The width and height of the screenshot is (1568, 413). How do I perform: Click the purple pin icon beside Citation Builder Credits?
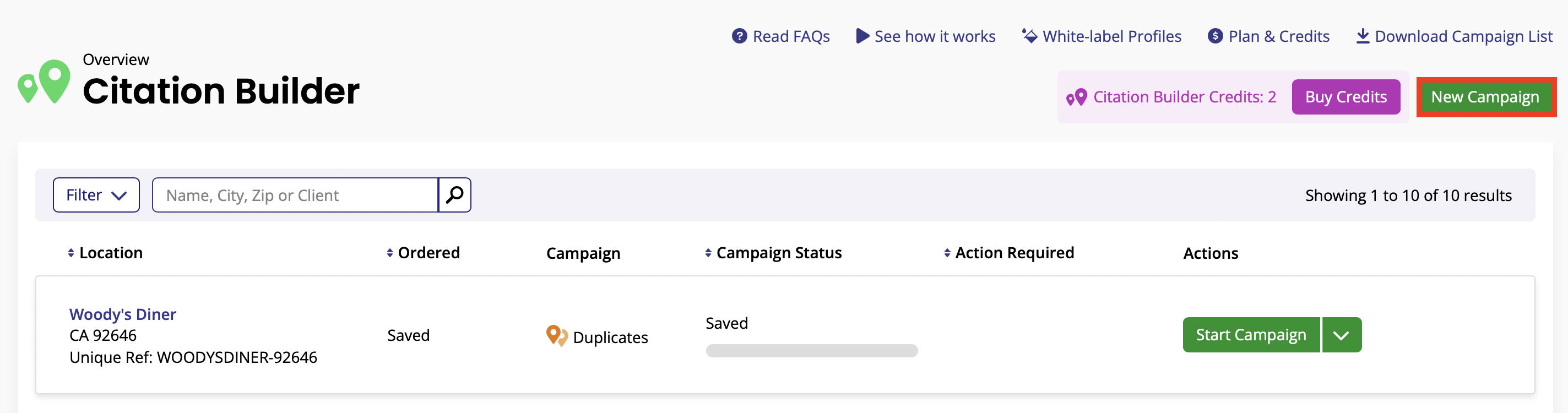(1076, 97)
